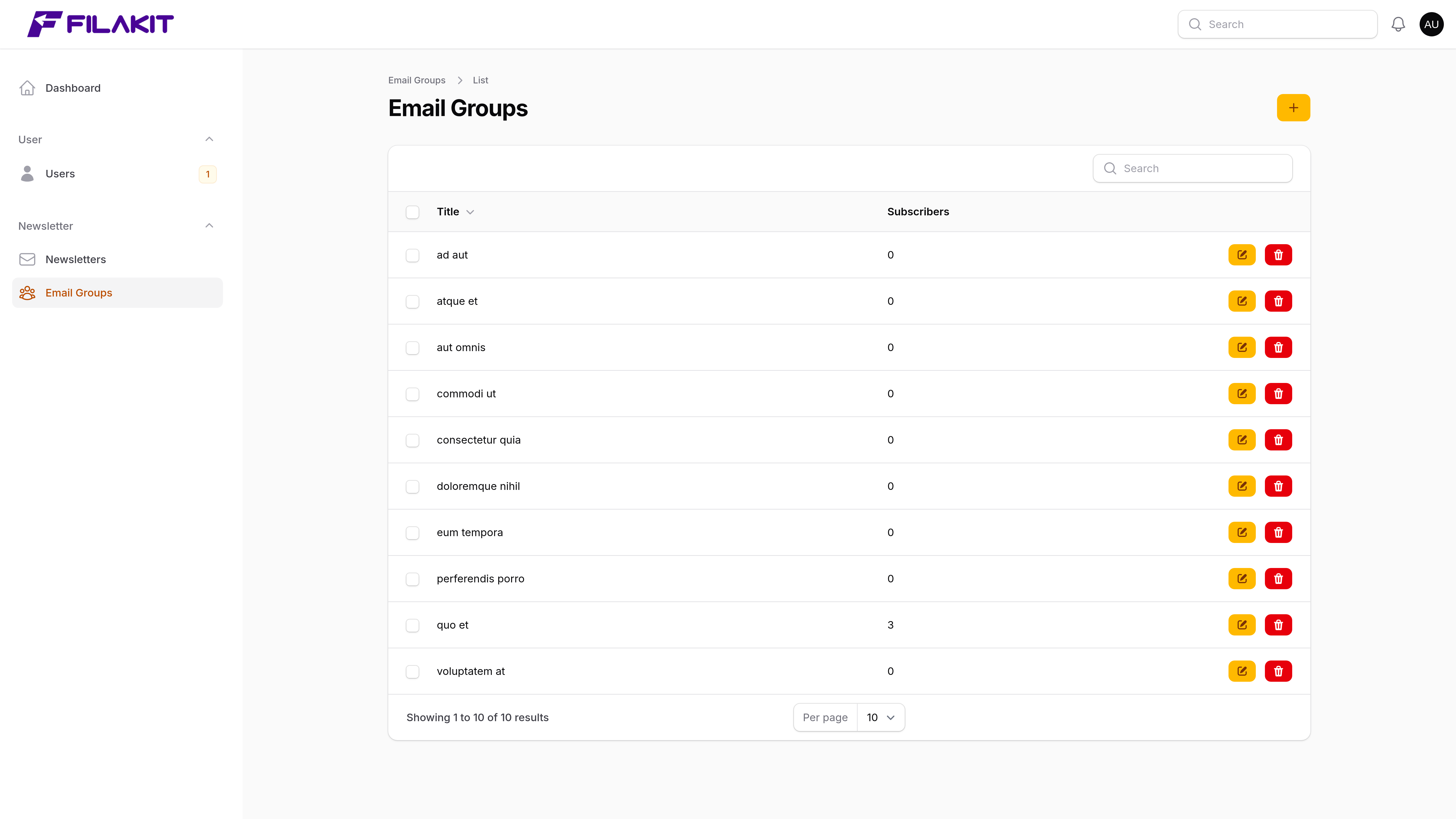Open Users in sidebar
This screenshot has height=819, width=1456.
(x=118, y=174)
